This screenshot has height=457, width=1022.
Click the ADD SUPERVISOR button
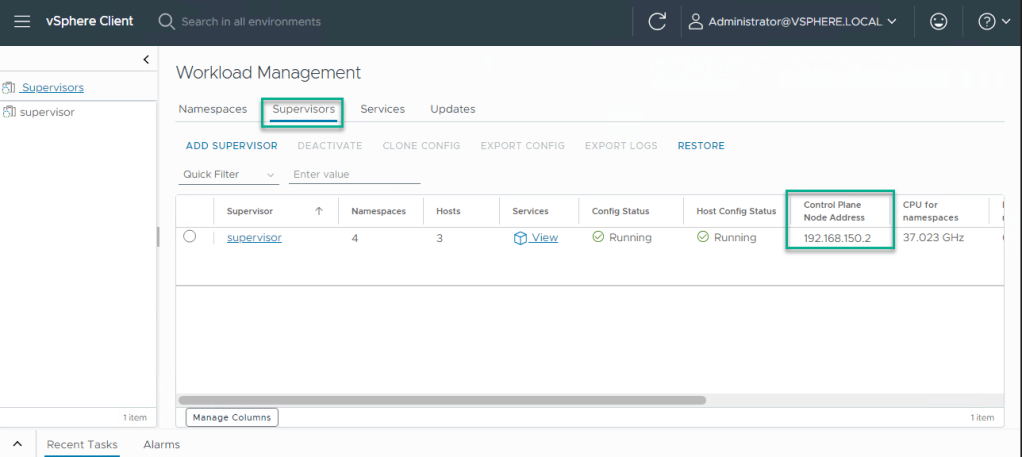pyautogui.click(x=231, y=146)
